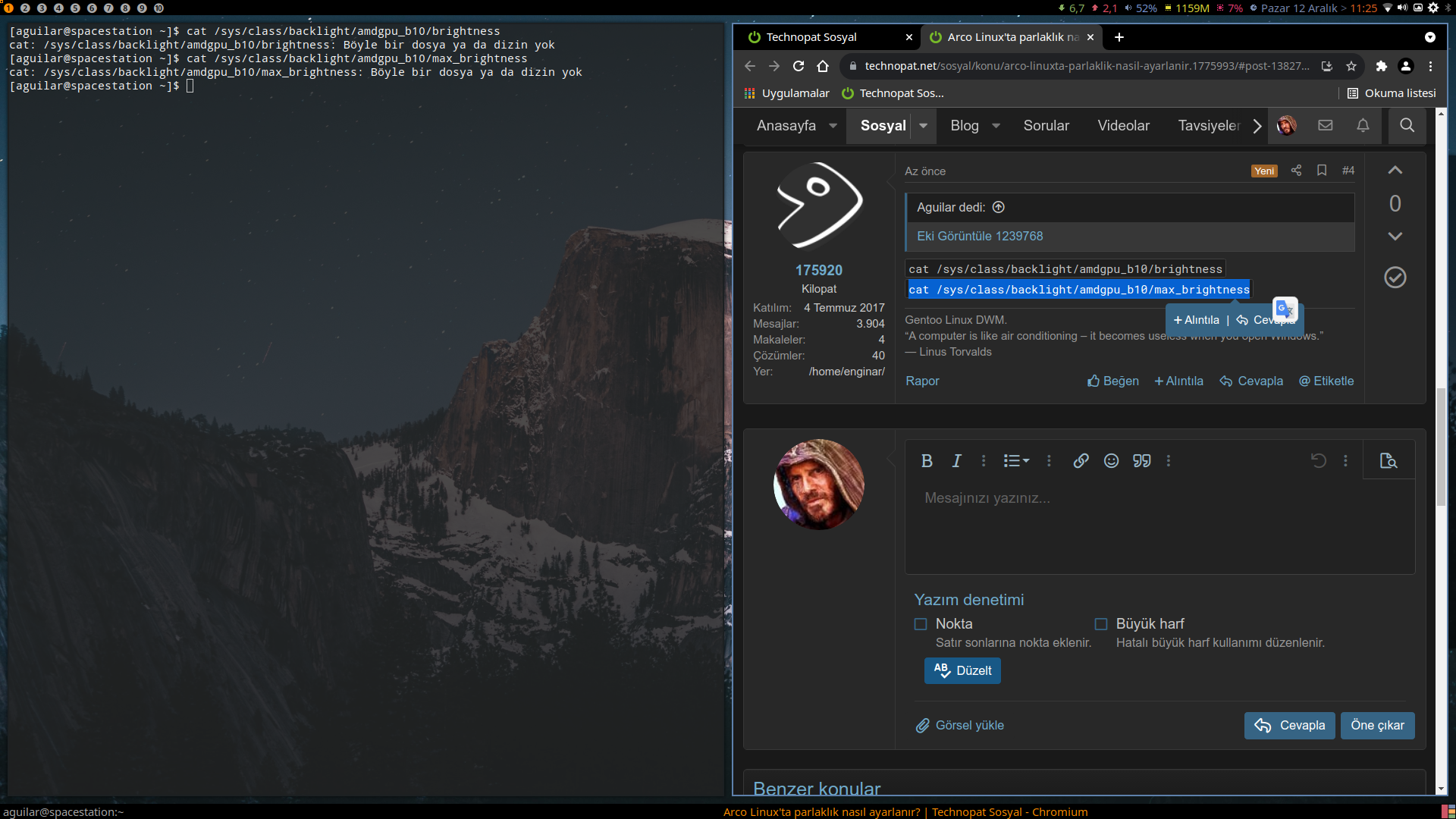This screenshot has width=1456, height=819.
Task: Open the list formatting dropdown
Action: tap(1016, 461)
